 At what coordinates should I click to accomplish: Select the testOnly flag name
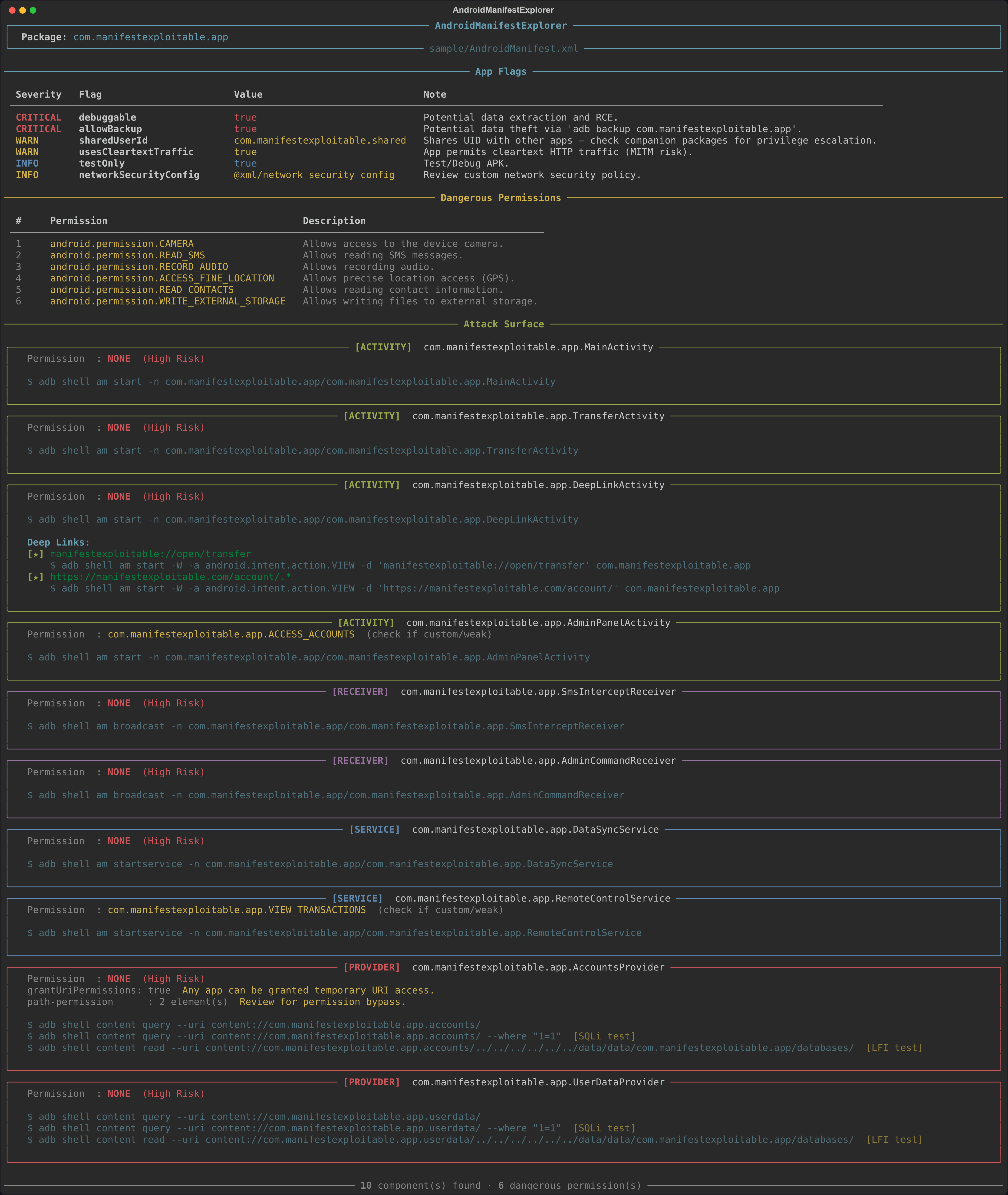point(102,163)
